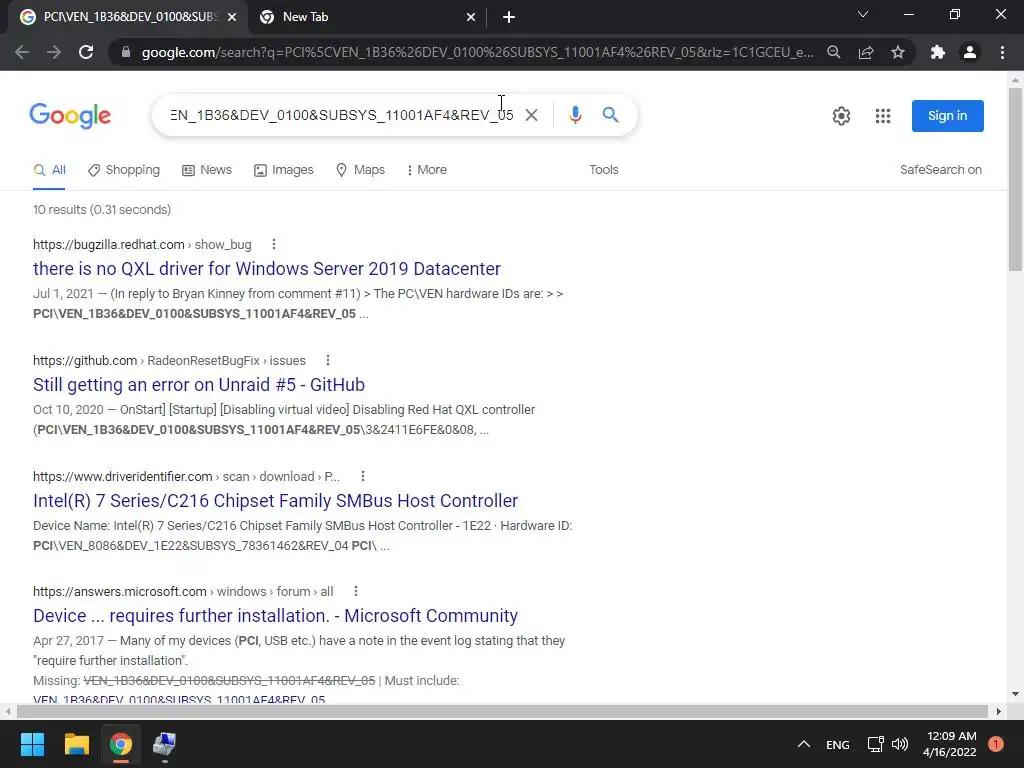Go back to the previous page
Screen dimensions: 1024x768
point(22,52)
